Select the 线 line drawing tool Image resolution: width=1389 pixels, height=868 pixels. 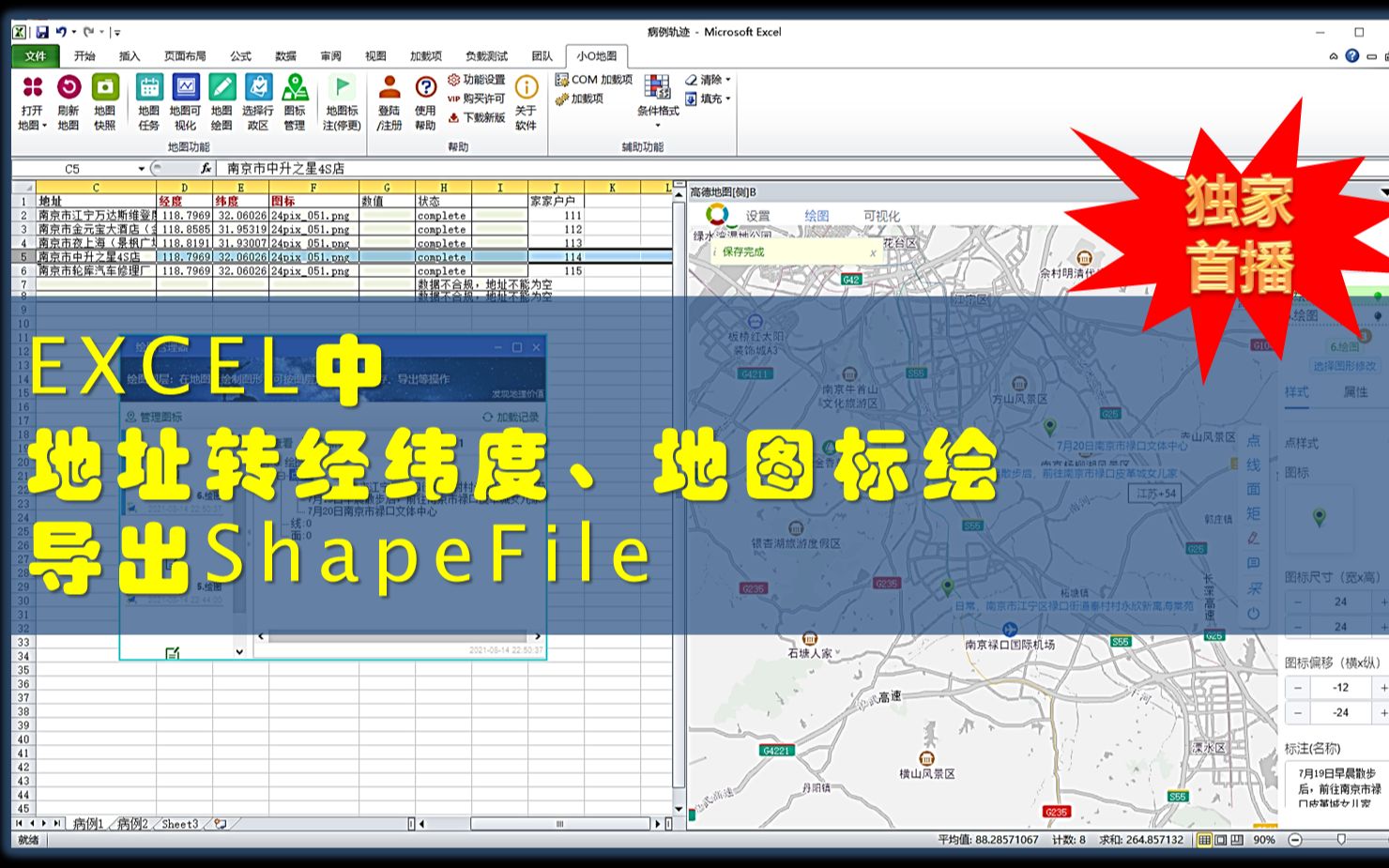coord(1253,464)
